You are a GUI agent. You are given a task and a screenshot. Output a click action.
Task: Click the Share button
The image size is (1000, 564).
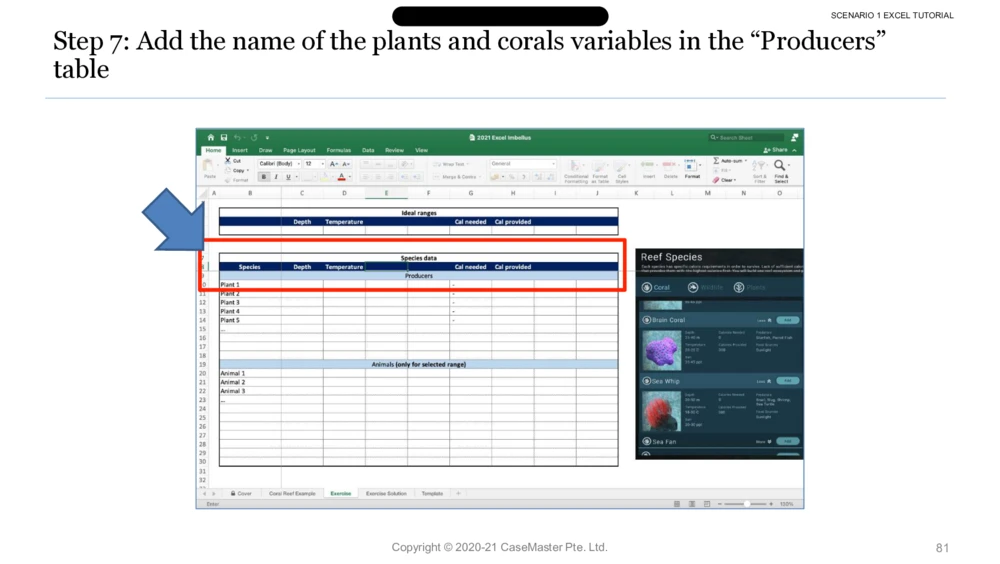pyautogui.click(x=778, y=150)
